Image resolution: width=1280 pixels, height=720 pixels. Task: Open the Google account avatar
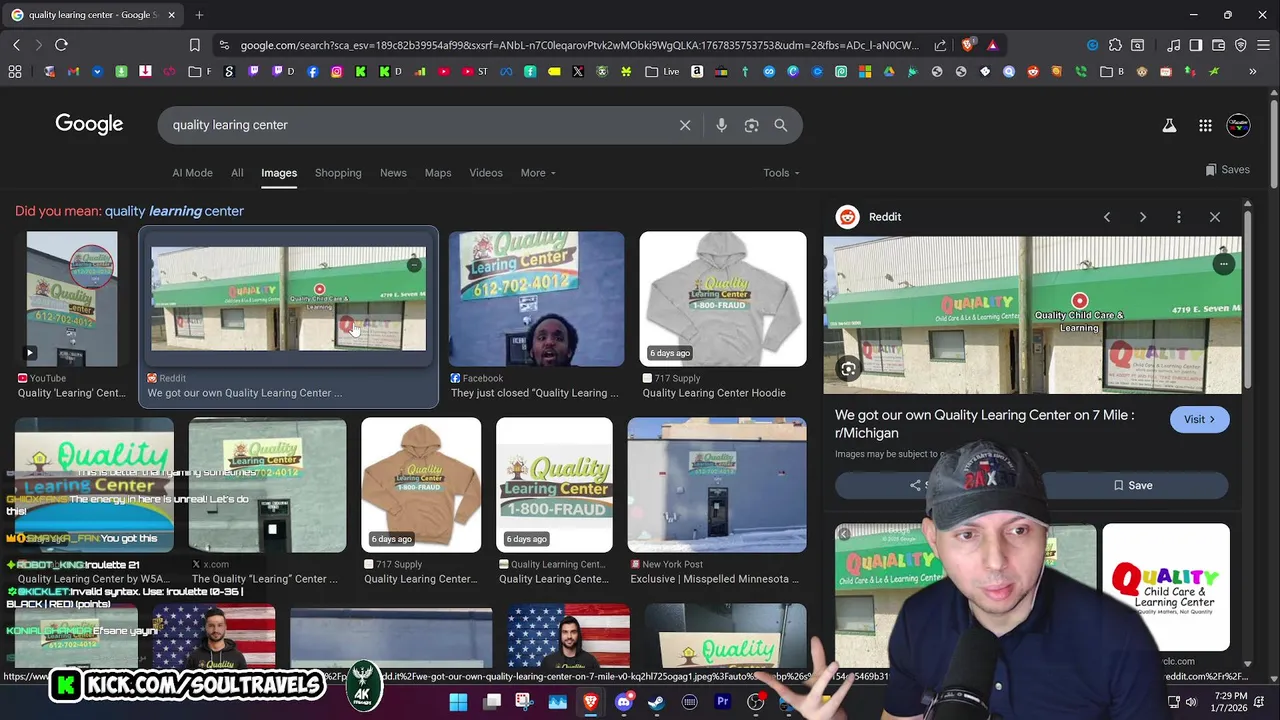(1238, 125)
